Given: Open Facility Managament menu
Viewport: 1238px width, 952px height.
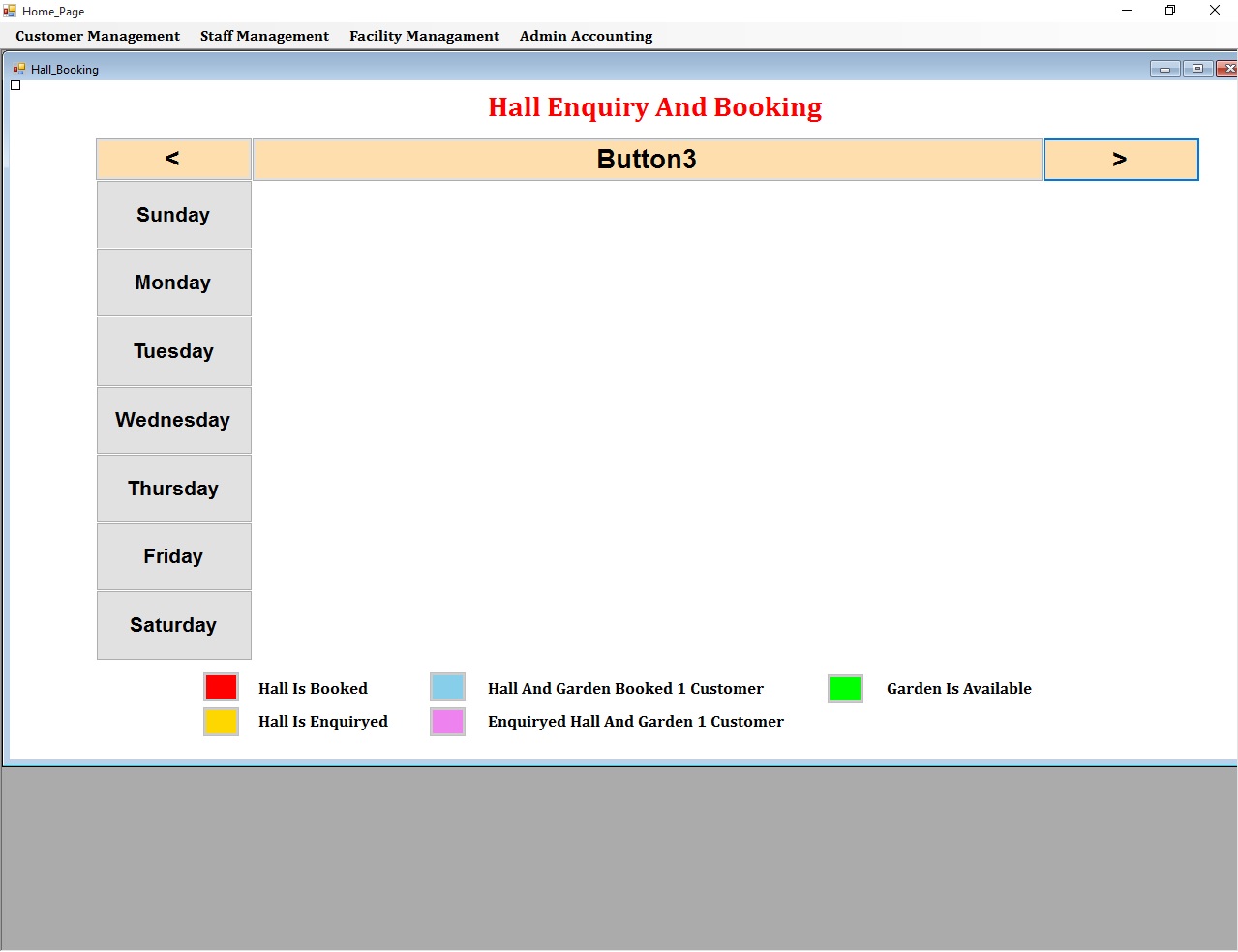Looking at the screenshot, I should (424, 36).
